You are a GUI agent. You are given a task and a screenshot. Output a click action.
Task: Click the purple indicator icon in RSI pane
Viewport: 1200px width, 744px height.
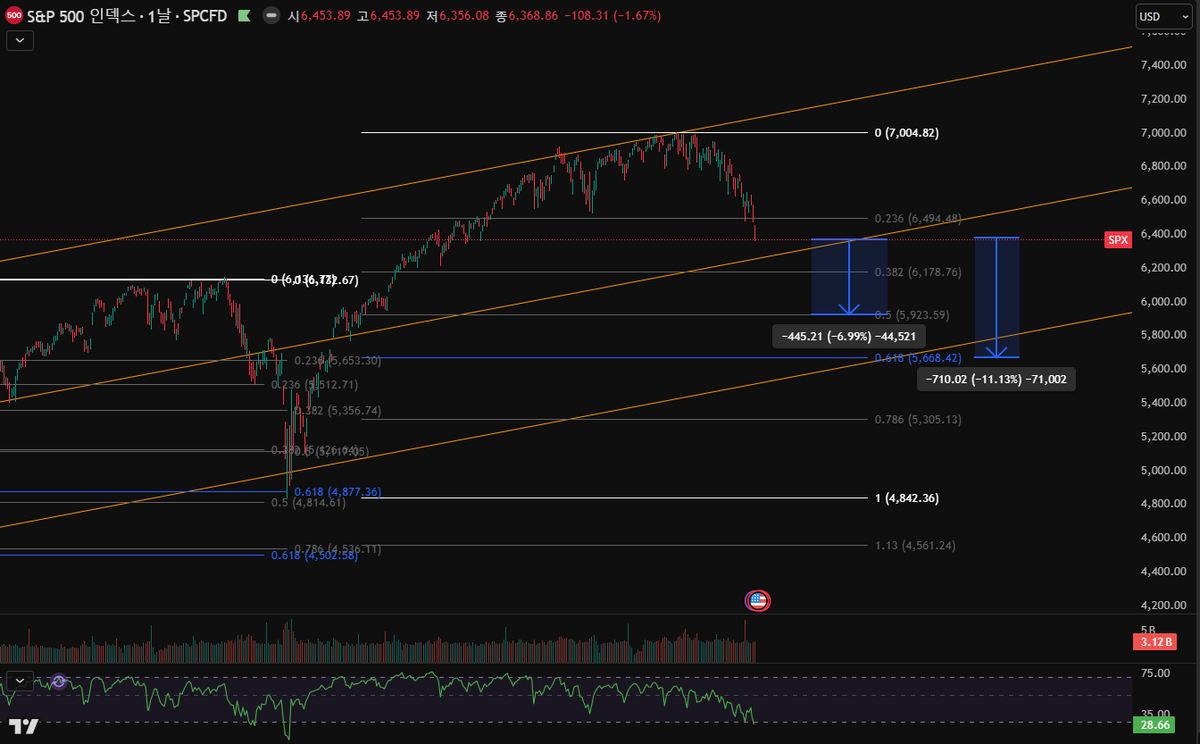pyautogui.click(x=59, y=681)
